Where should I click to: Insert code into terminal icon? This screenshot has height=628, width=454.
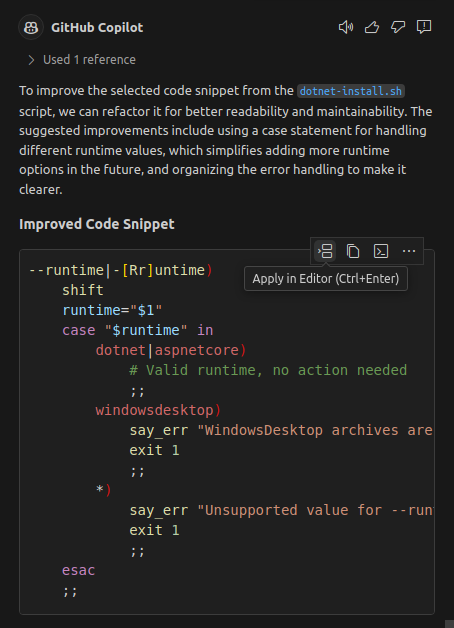point(381,251)
